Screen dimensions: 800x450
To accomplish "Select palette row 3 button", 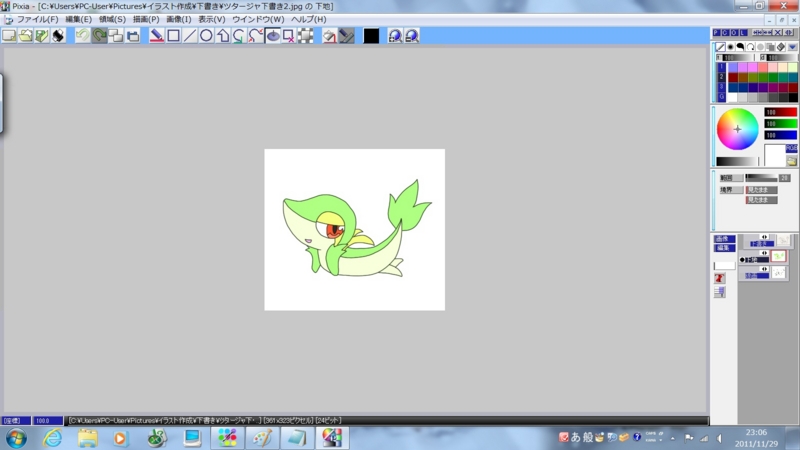I will click(x=721, y=87).
